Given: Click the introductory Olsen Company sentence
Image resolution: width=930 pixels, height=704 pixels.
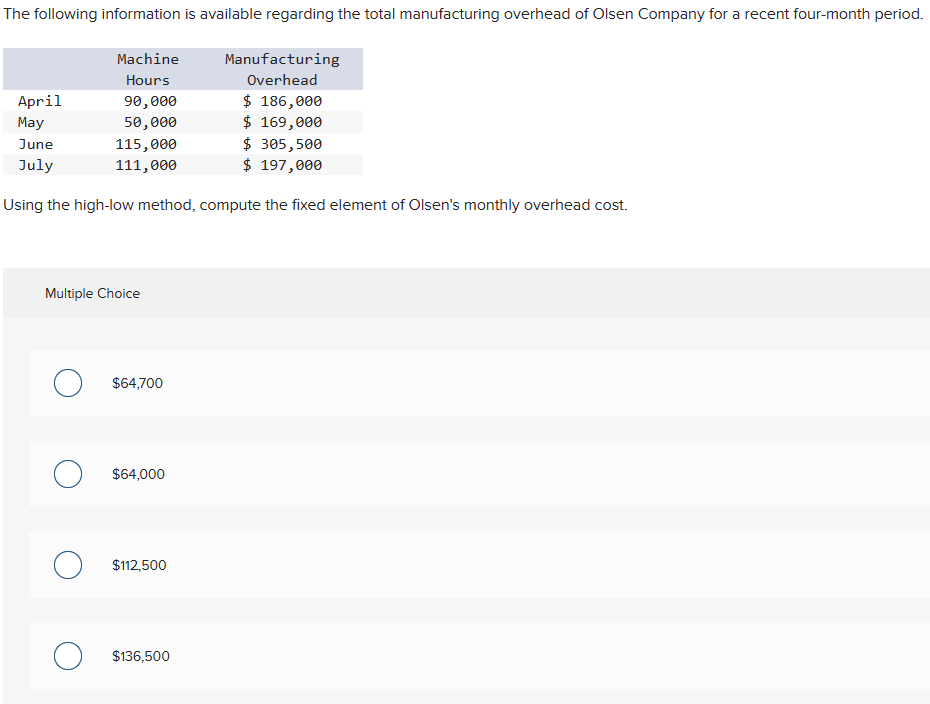Looking at the screenshot, I should tap(464, 13).
